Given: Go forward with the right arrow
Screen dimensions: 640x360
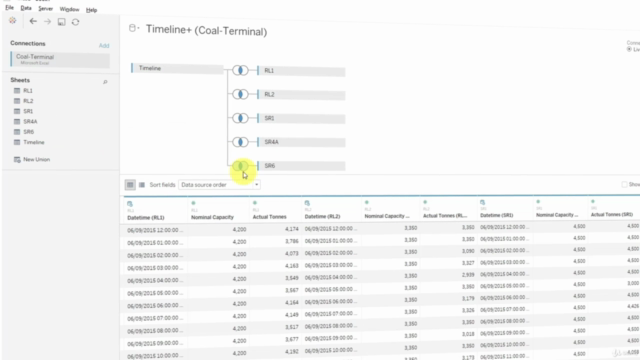Looking at the screenshot, I should click(x=47, y=21).
